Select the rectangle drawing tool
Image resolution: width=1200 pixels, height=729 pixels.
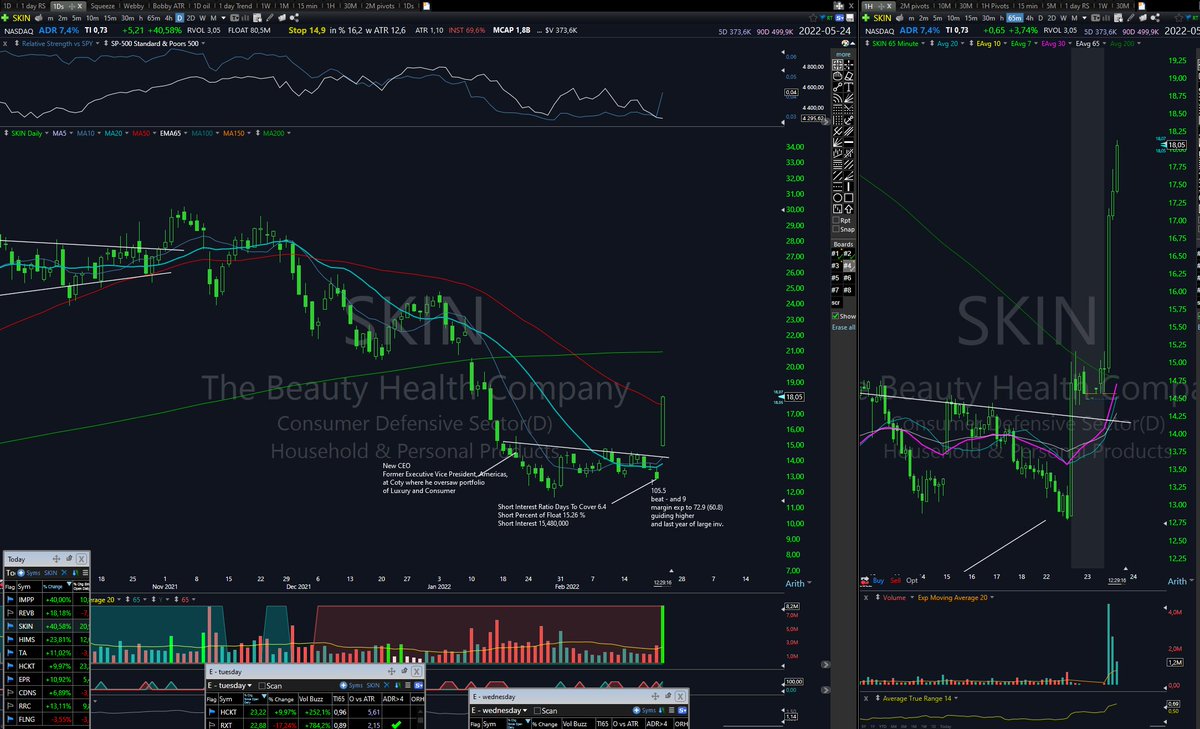click(849, 196)
